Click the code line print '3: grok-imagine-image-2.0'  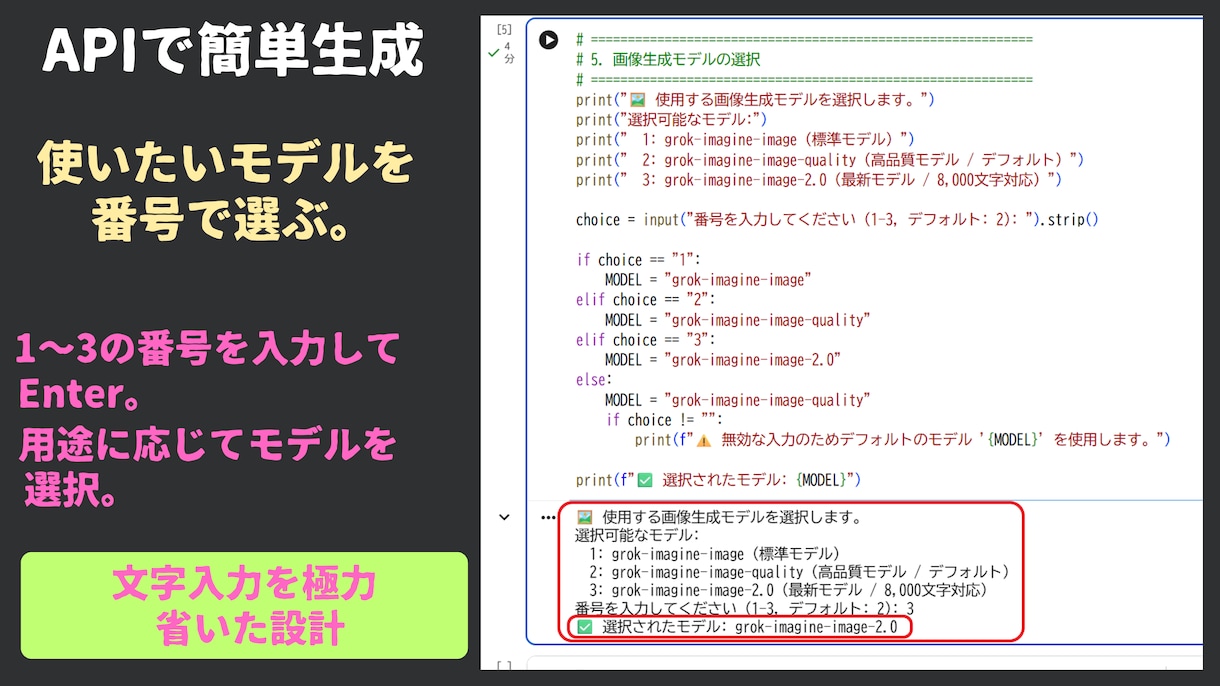819,180
